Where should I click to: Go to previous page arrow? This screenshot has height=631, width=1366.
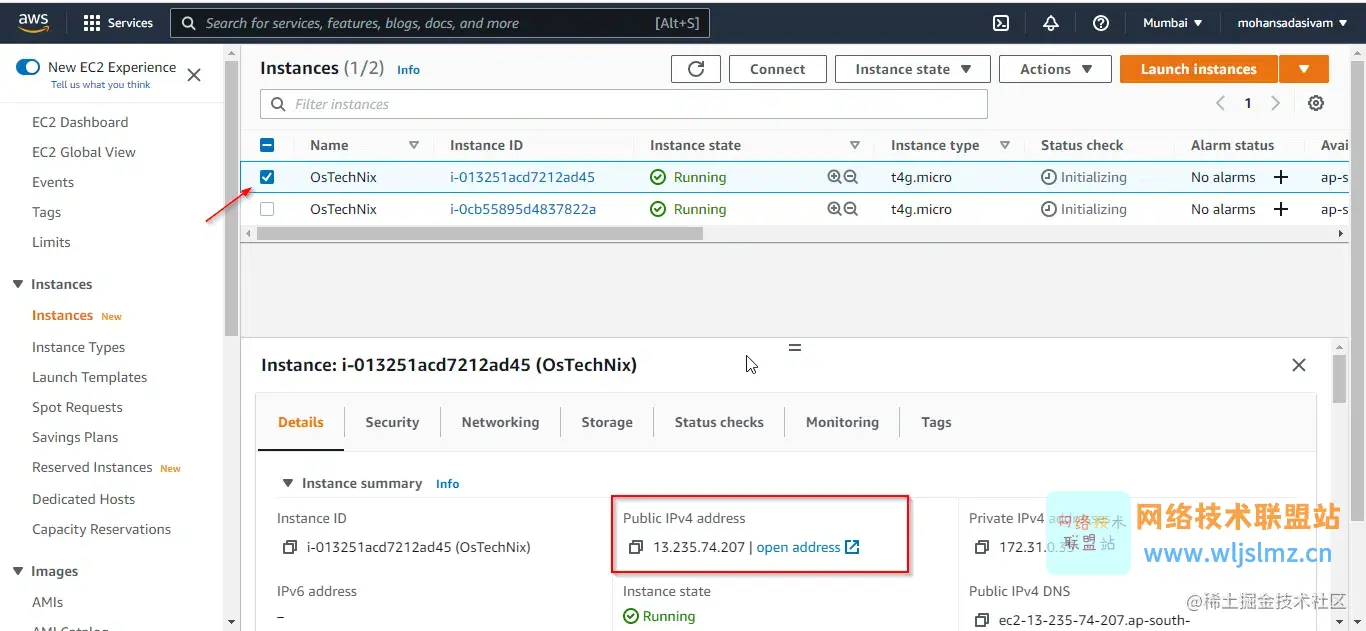click(x=1221, y=103)
